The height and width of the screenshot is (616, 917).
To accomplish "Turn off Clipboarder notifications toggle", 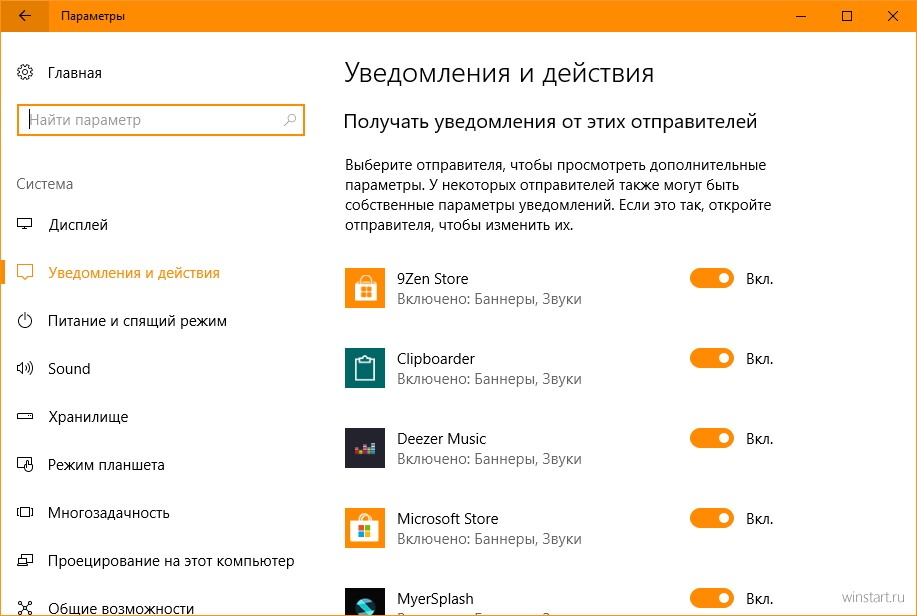I will (x=712, y=358).
